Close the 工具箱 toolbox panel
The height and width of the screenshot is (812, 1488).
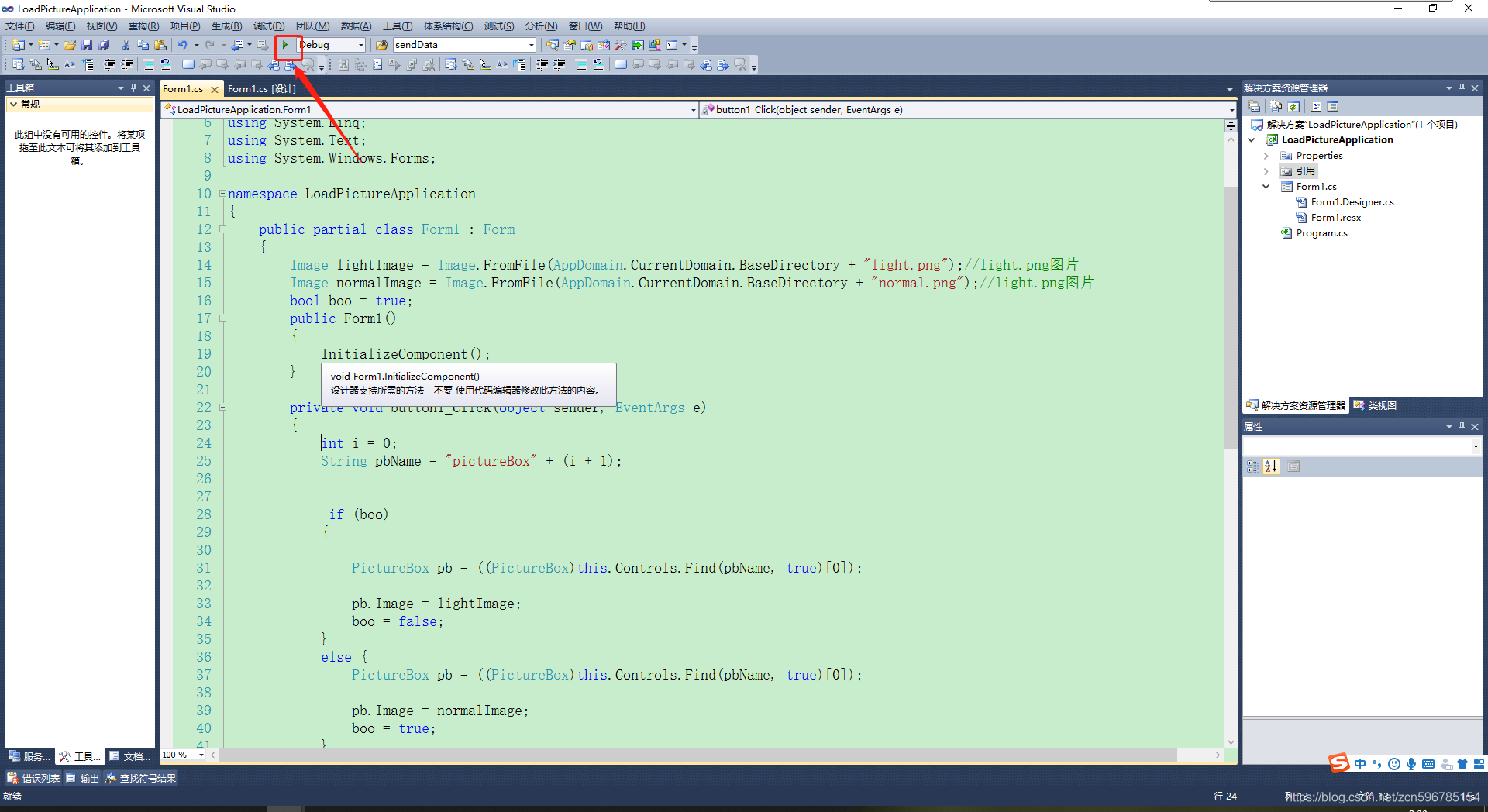(x=146, y=88)
